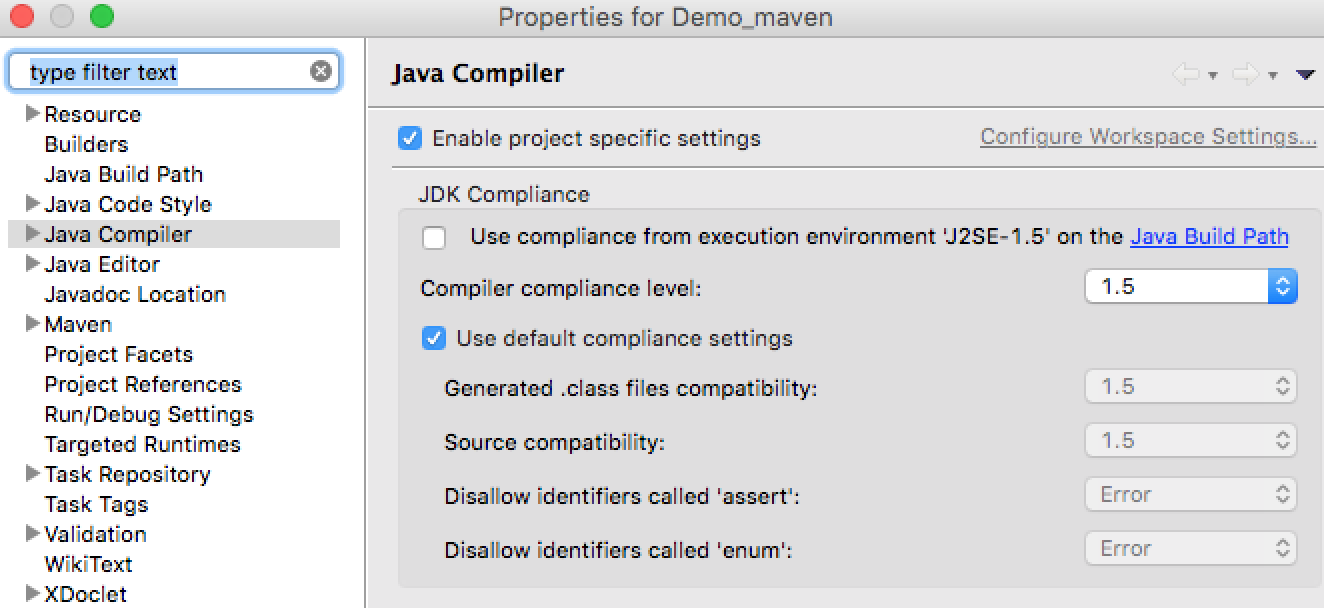
Task: Click the back navigation arrow icon
Action: 1185,74
